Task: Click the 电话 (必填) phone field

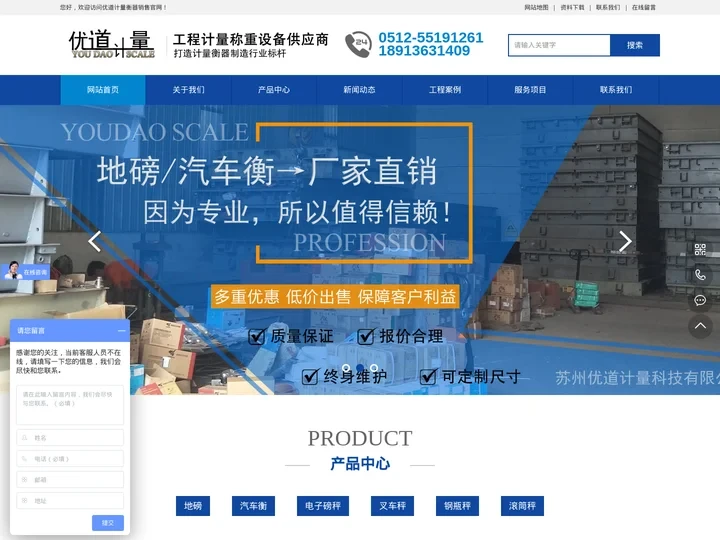Action: click(70, 459)
